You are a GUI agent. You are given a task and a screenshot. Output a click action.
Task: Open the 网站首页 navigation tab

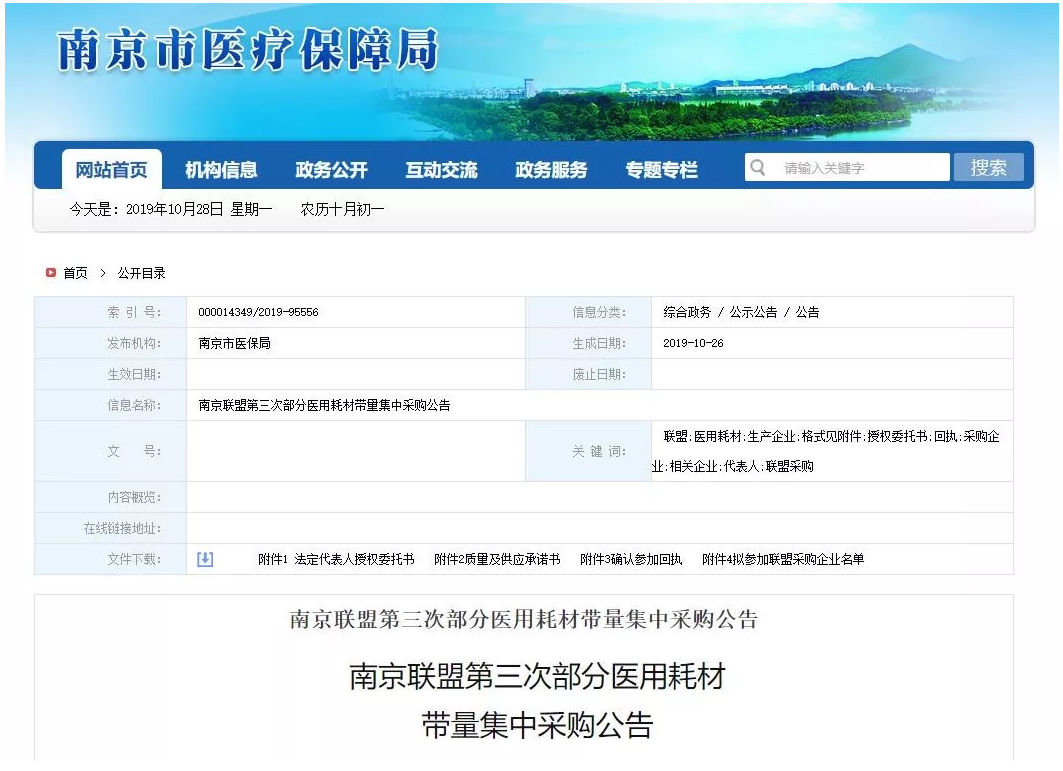[x=111, y=170]
